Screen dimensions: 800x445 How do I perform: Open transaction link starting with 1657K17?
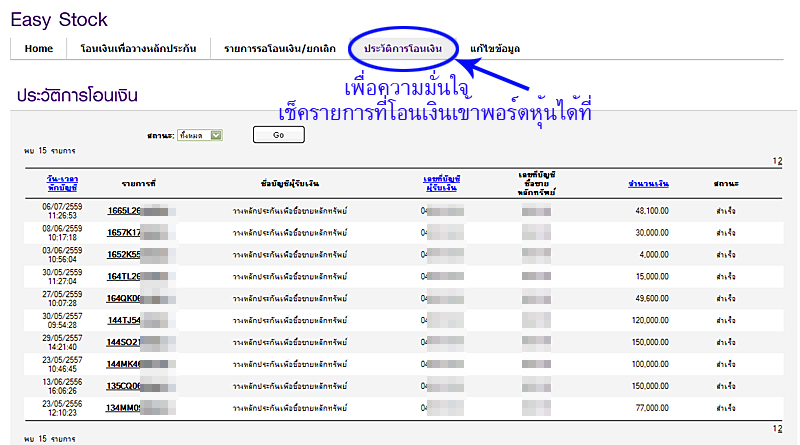[125, 232]
